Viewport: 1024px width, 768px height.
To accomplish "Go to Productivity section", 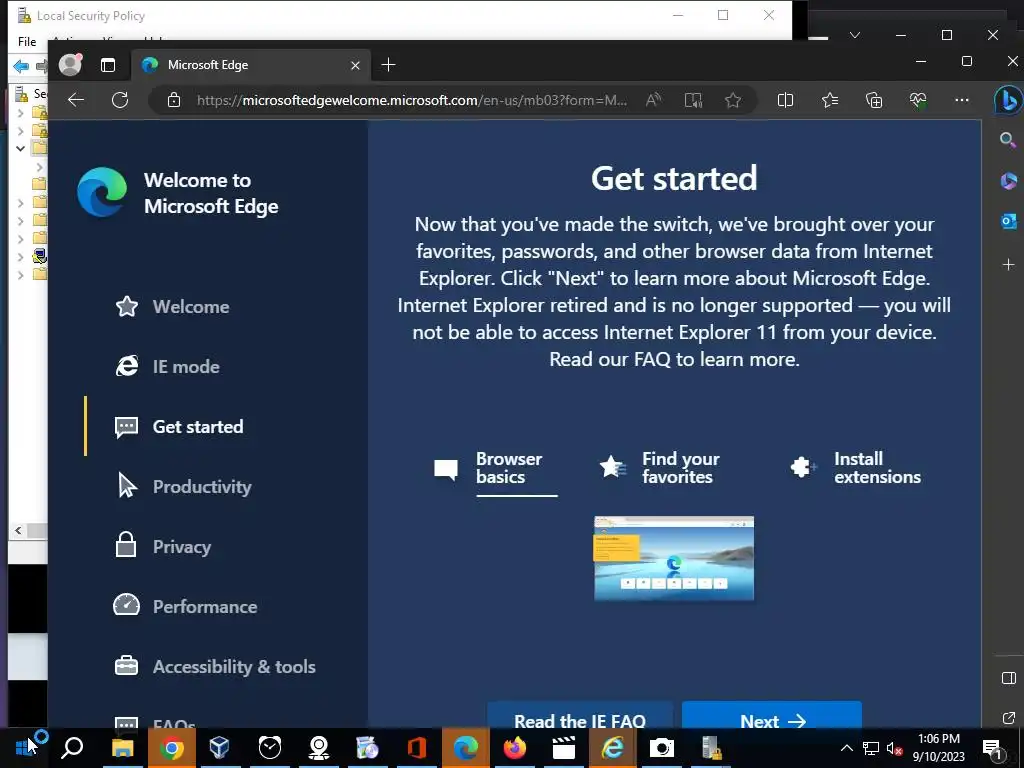I will (x=183, y=487).
